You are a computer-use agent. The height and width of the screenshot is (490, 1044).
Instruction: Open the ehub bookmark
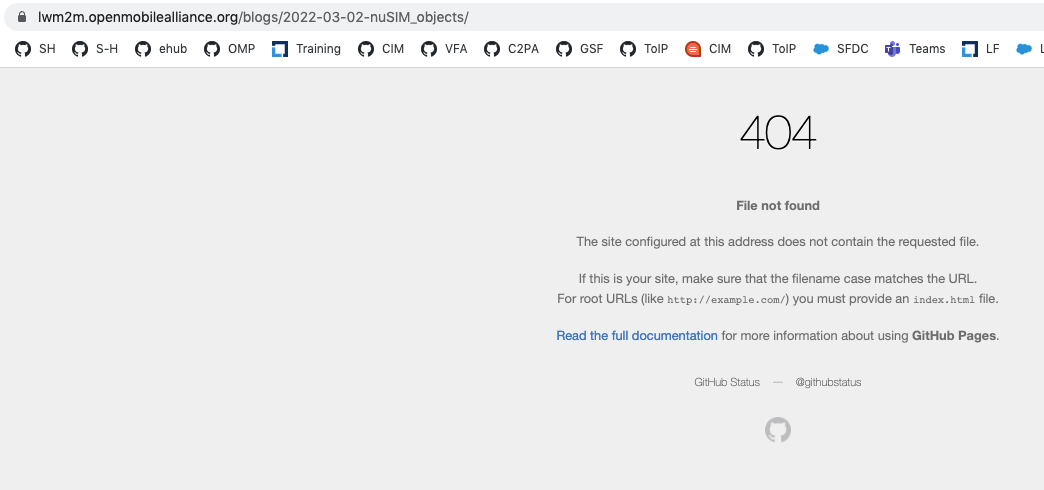(161, 49)
